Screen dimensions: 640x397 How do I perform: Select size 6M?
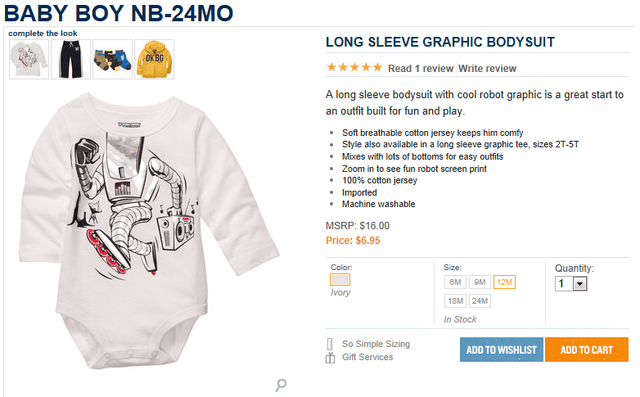coord(455,282)
